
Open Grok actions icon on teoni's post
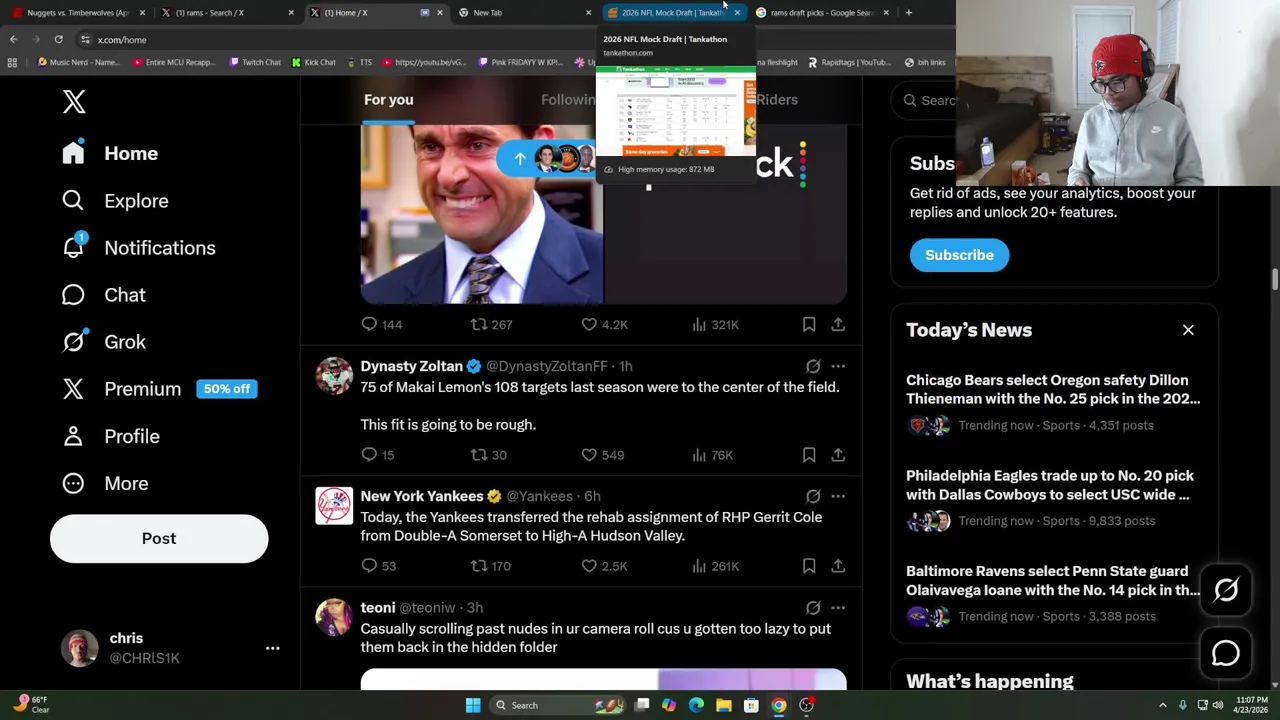[x=813, y=607]
